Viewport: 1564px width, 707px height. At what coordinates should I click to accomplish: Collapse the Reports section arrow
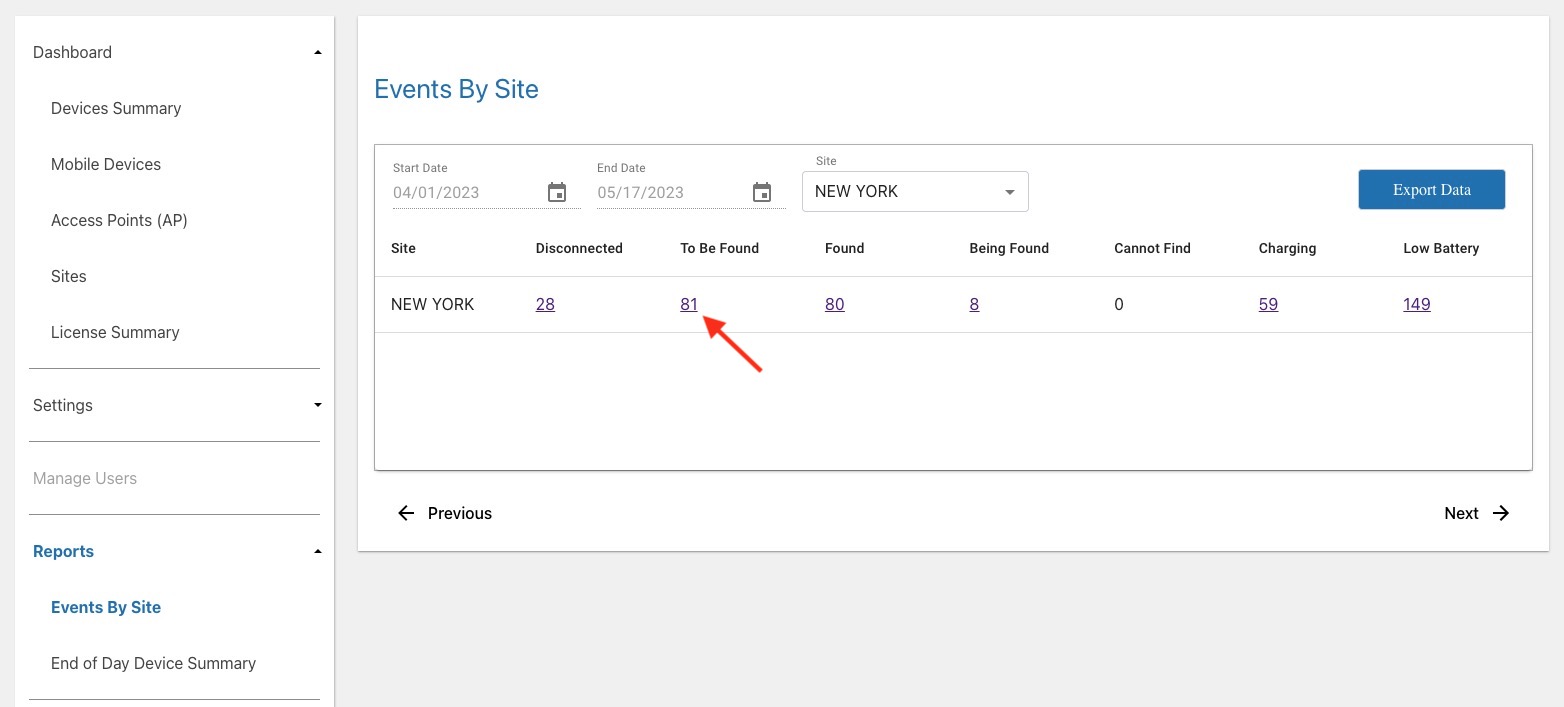click(x=318, y=551)
